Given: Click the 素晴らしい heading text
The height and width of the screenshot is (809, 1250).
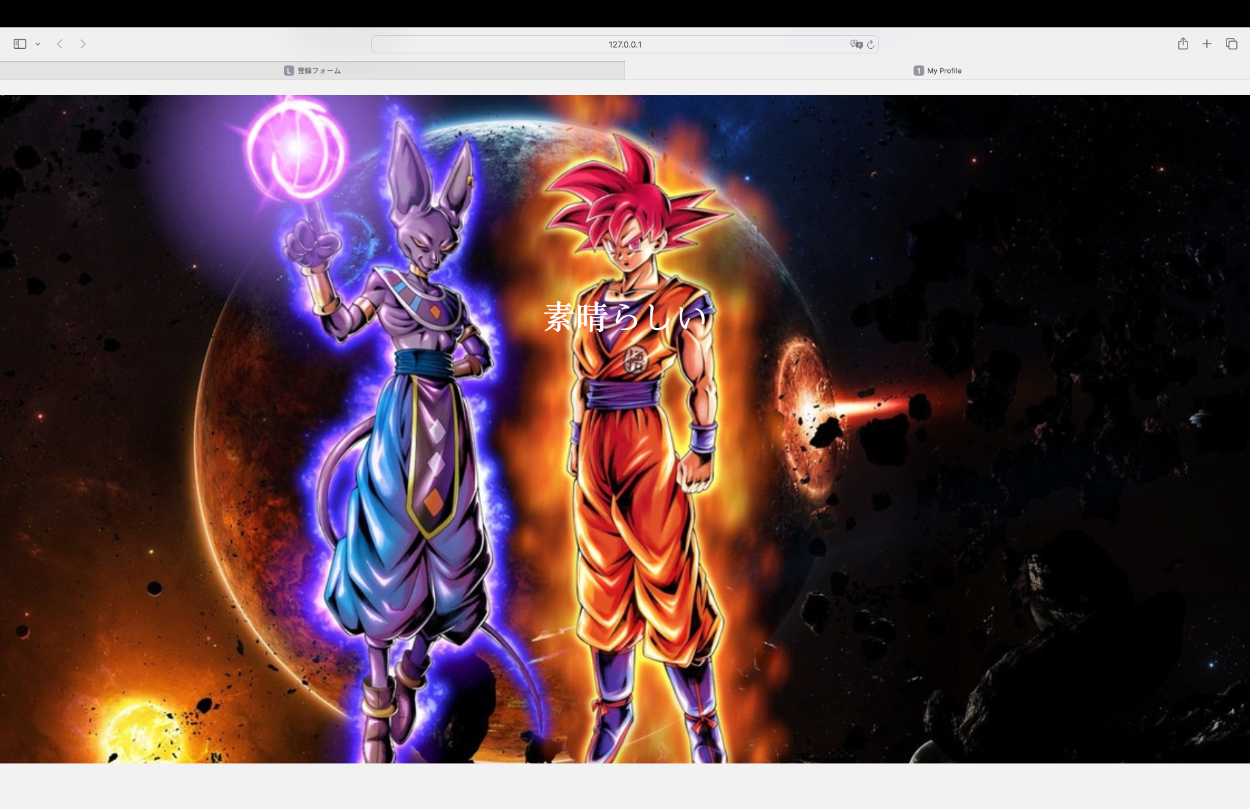Looking at the screenshot, I should [625, 318].
